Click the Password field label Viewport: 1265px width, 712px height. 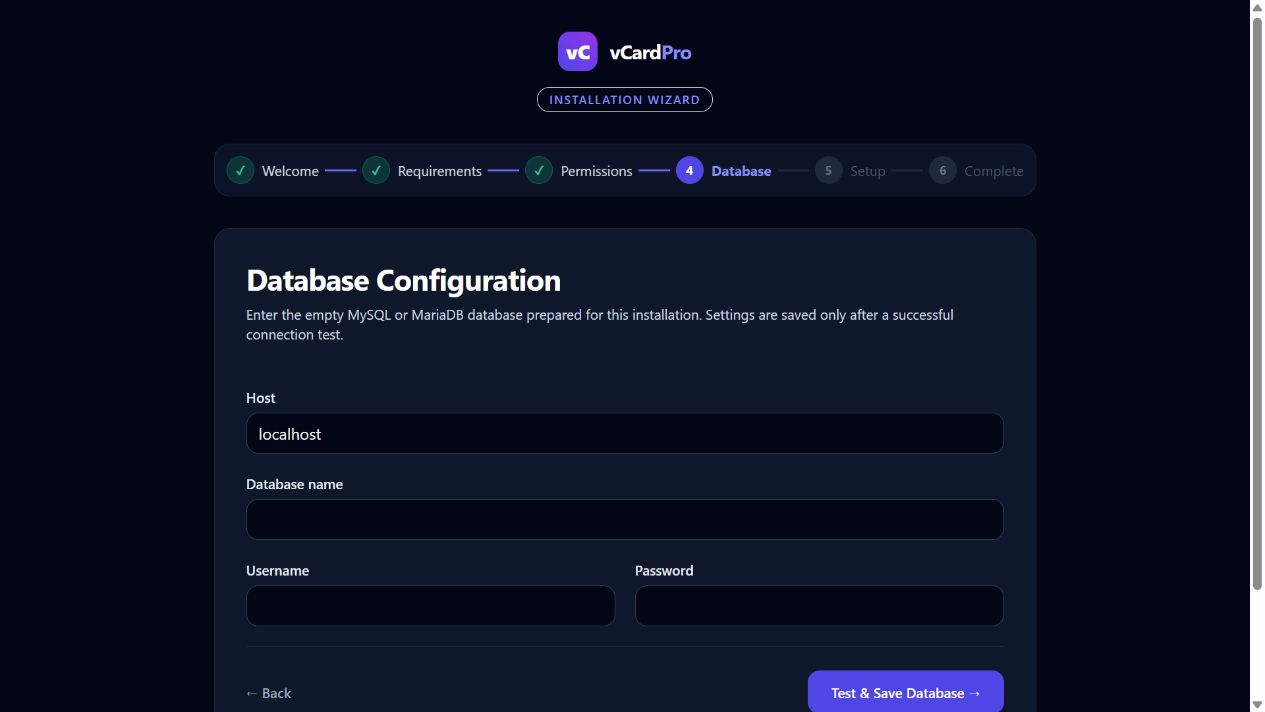click(664, 571)
